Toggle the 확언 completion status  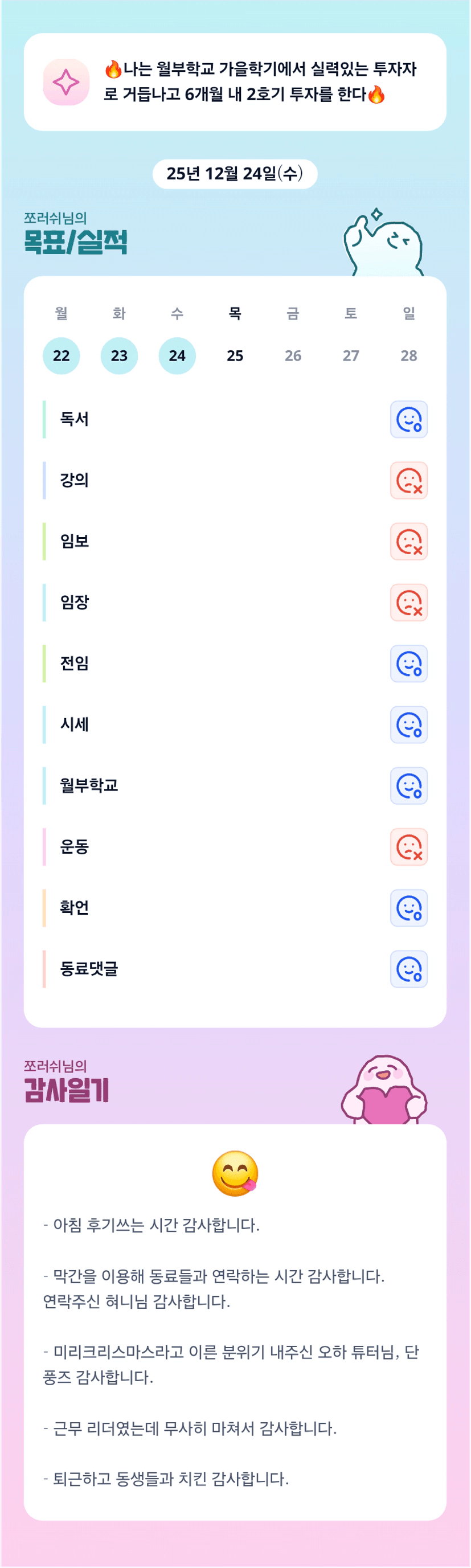[x=408, y=908]
